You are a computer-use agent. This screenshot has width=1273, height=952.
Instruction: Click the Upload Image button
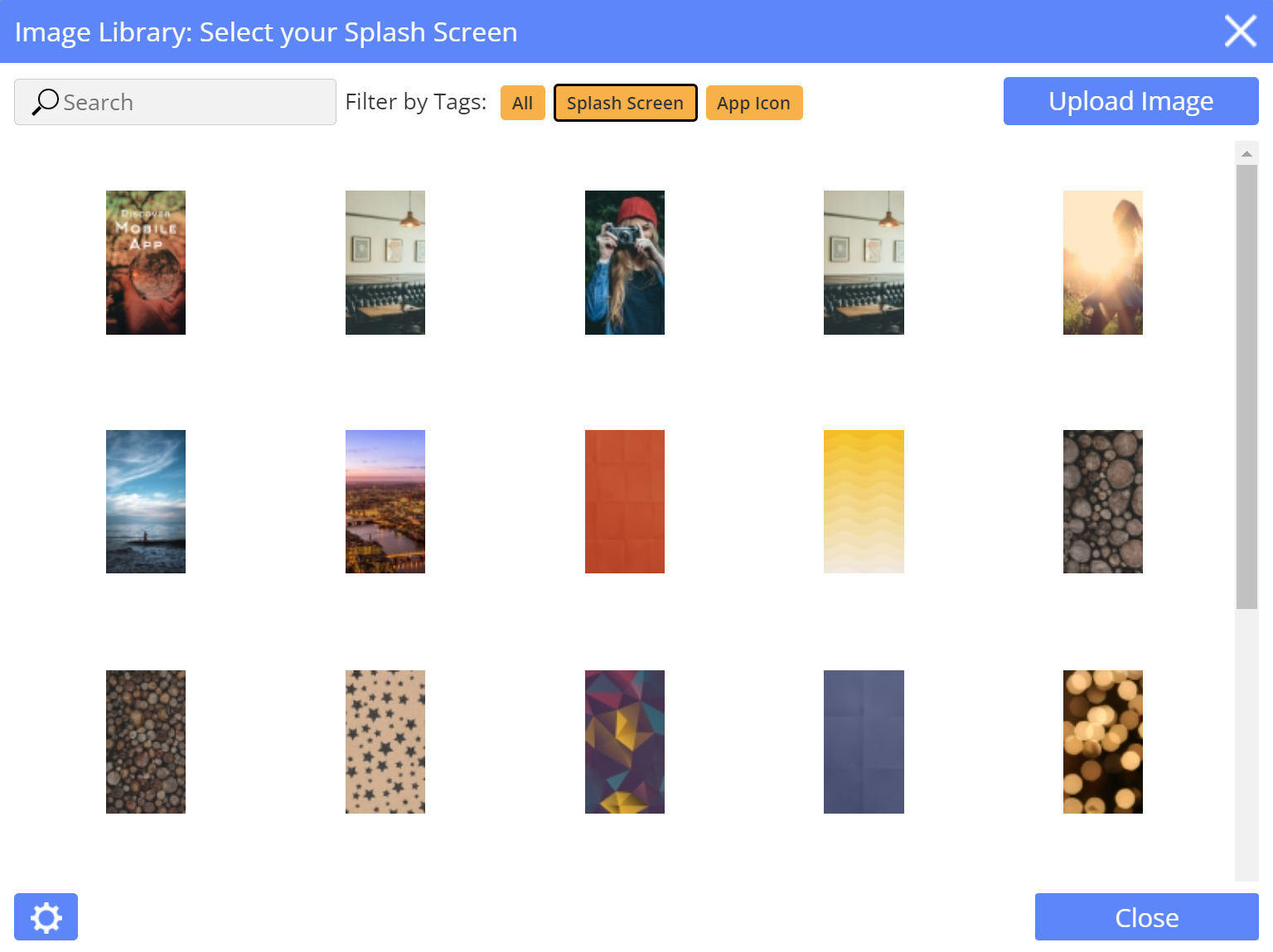[1130, 101]
